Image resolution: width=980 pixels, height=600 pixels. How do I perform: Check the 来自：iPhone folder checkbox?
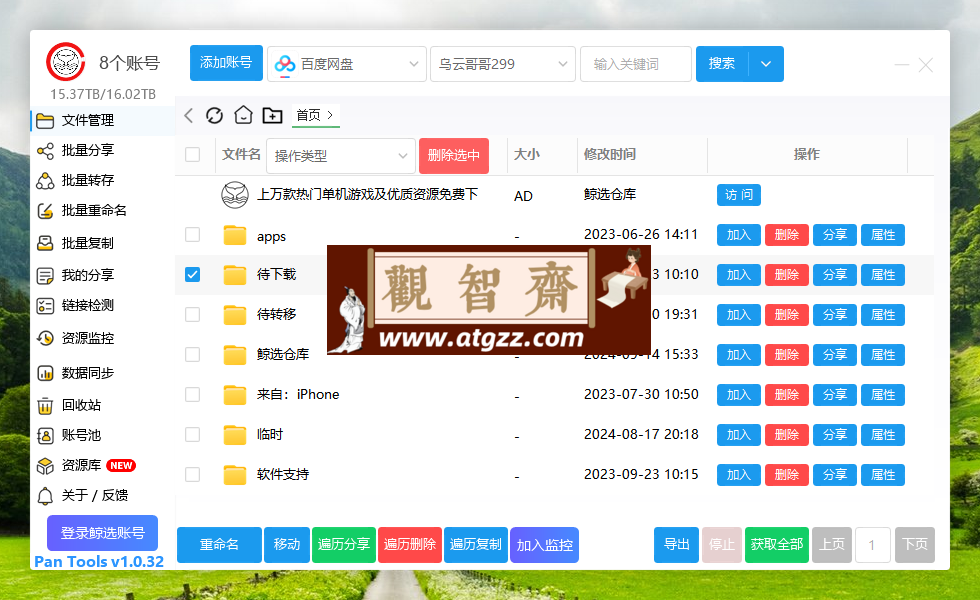click(x=192, y=394)
